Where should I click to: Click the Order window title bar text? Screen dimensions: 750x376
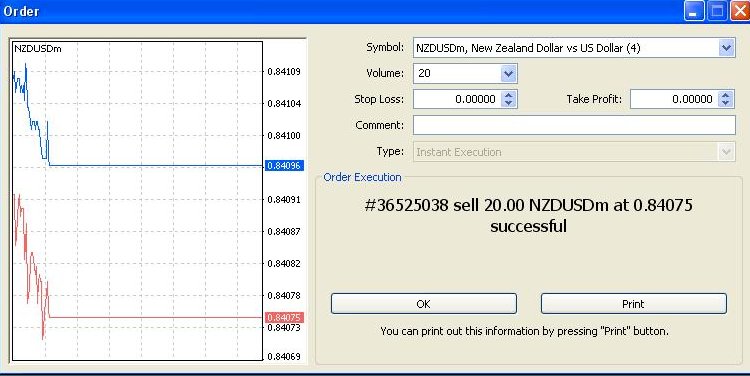click(21, 11)
